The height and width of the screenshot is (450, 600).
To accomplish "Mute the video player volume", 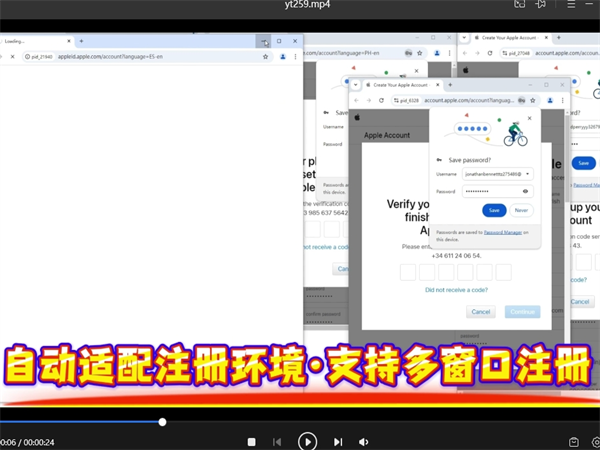I will 364,442.
